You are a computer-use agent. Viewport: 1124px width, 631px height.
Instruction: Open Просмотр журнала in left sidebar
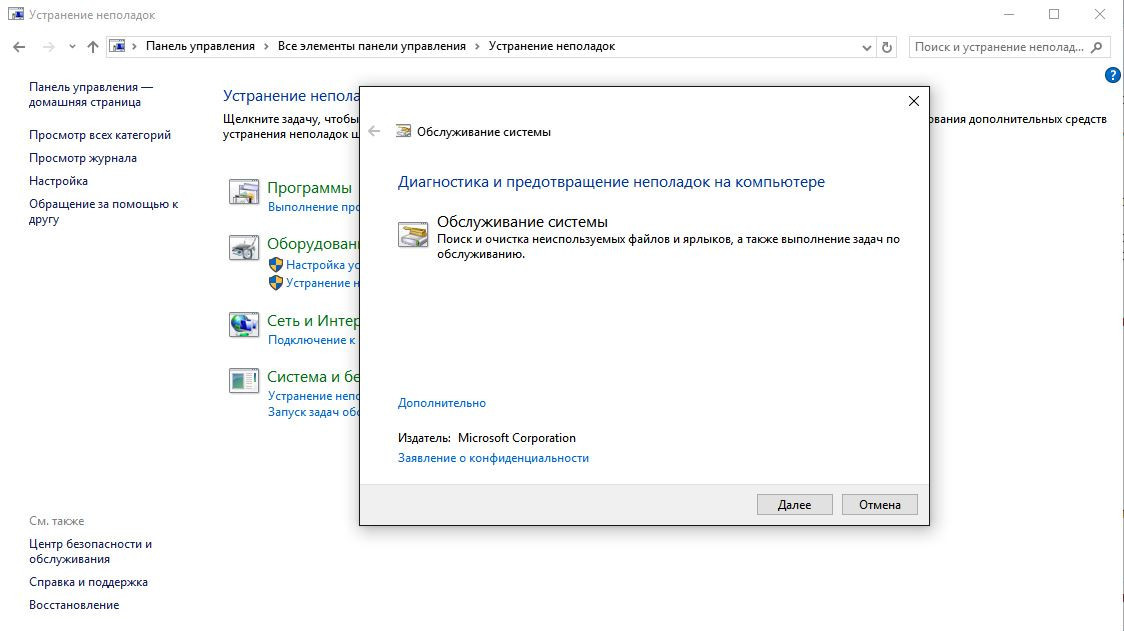[x=83, y=158]
